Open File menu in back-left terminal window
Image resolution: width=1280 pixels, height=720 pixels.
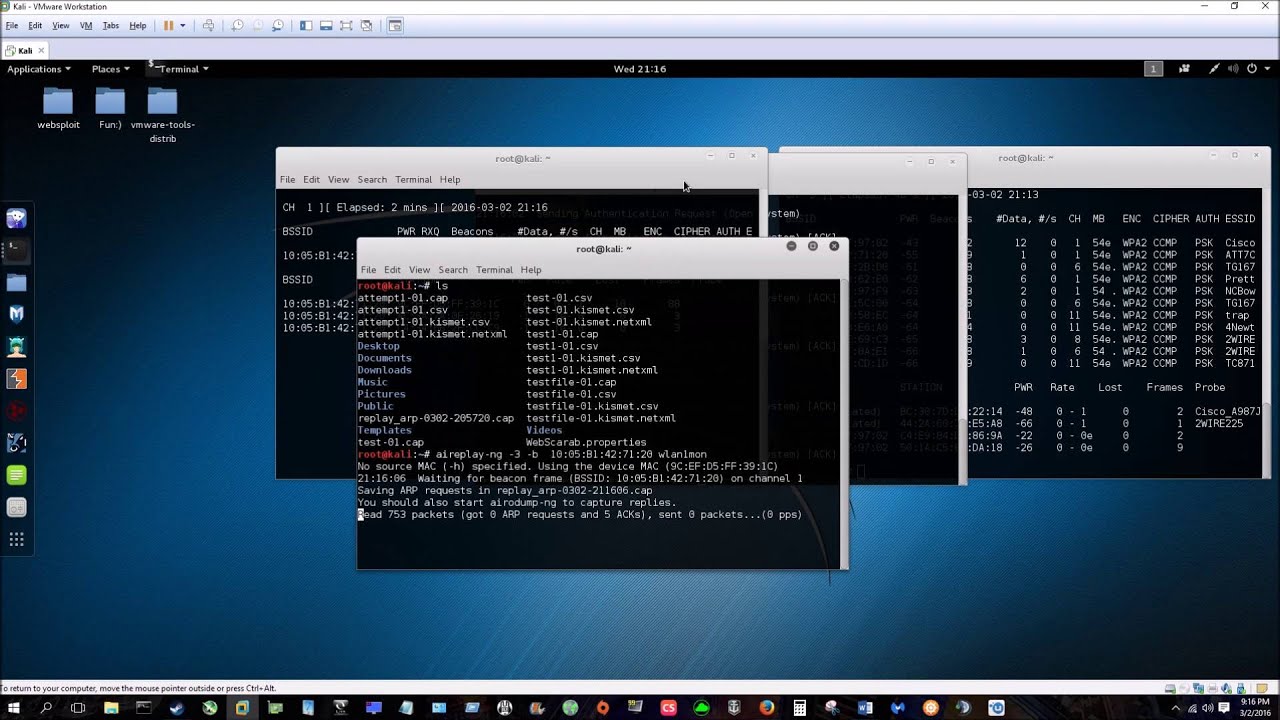[288, 180]
